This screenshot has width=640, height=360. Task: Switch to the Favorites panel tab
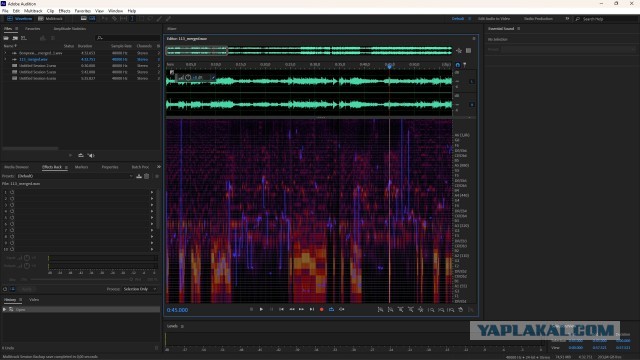pyautogui.click(x=33, y=29)
